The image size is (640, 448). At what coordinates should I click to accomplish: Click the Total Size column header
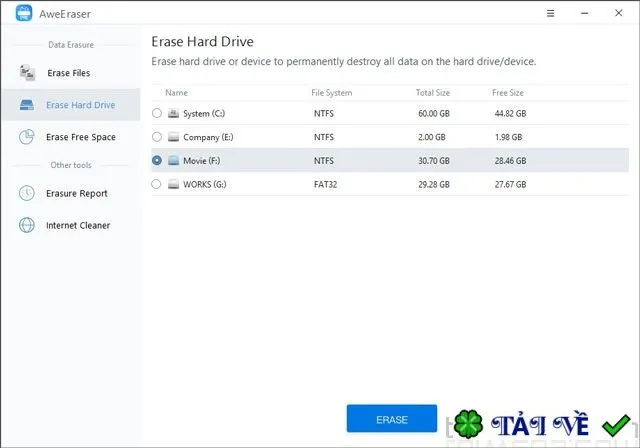[433, 93]
